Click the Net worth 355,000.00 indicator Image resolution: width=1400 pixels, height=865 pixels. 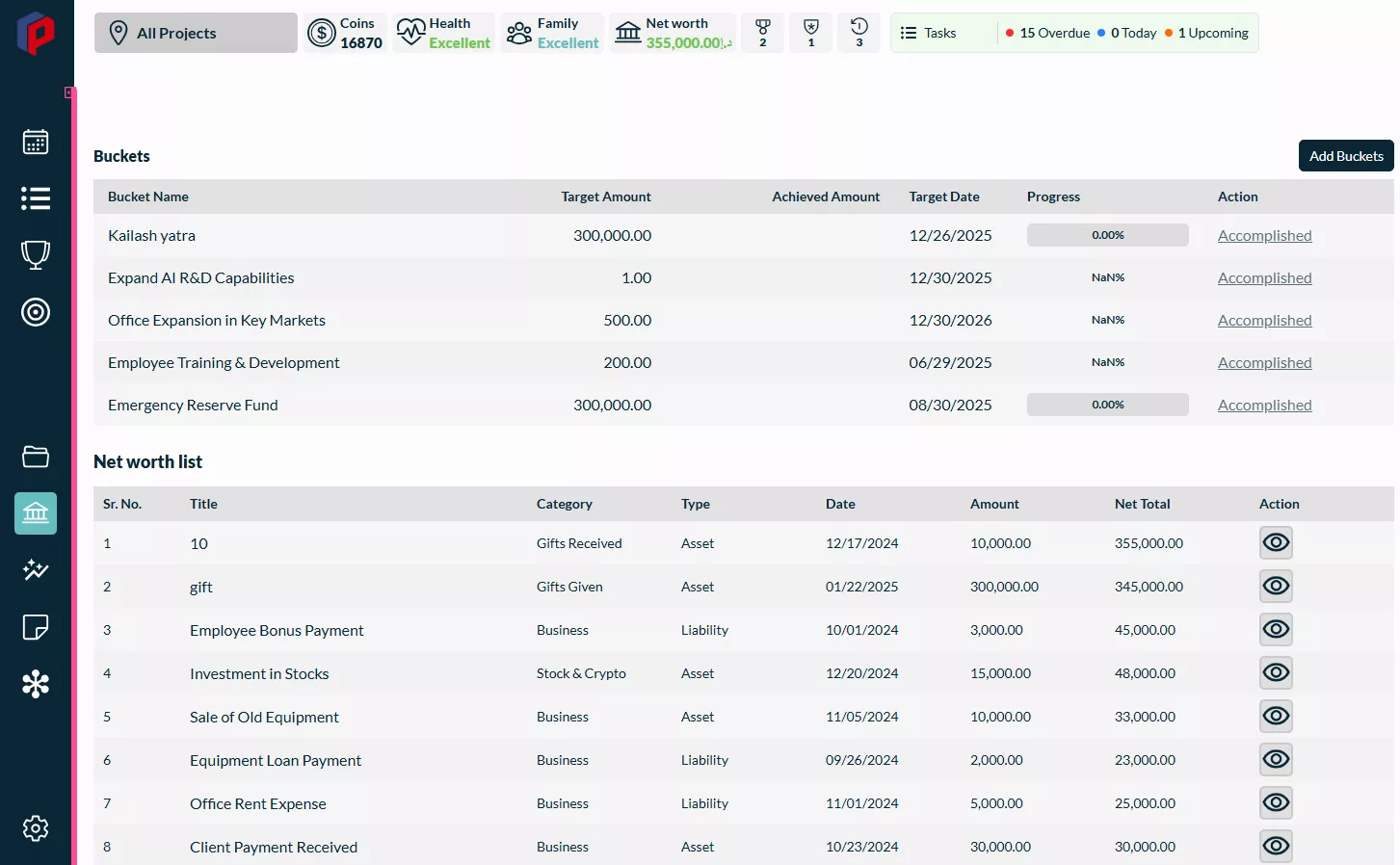673,33
